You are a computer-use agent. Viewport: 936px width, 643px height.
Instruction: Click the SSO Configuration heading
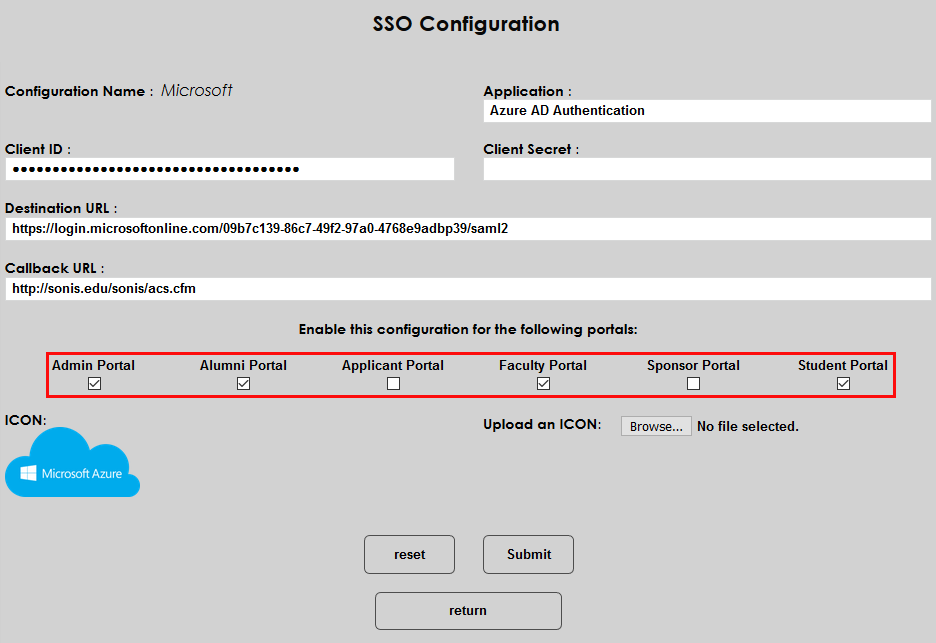pyautogui.click(x=466, y=24)
